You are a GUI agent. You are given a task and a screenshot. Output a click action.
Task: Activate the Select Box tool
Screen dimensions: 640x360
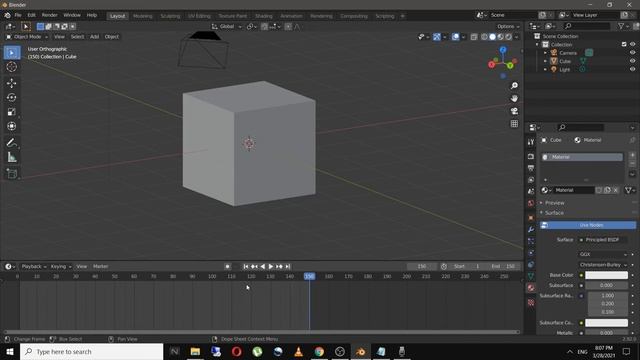point(11,53)
